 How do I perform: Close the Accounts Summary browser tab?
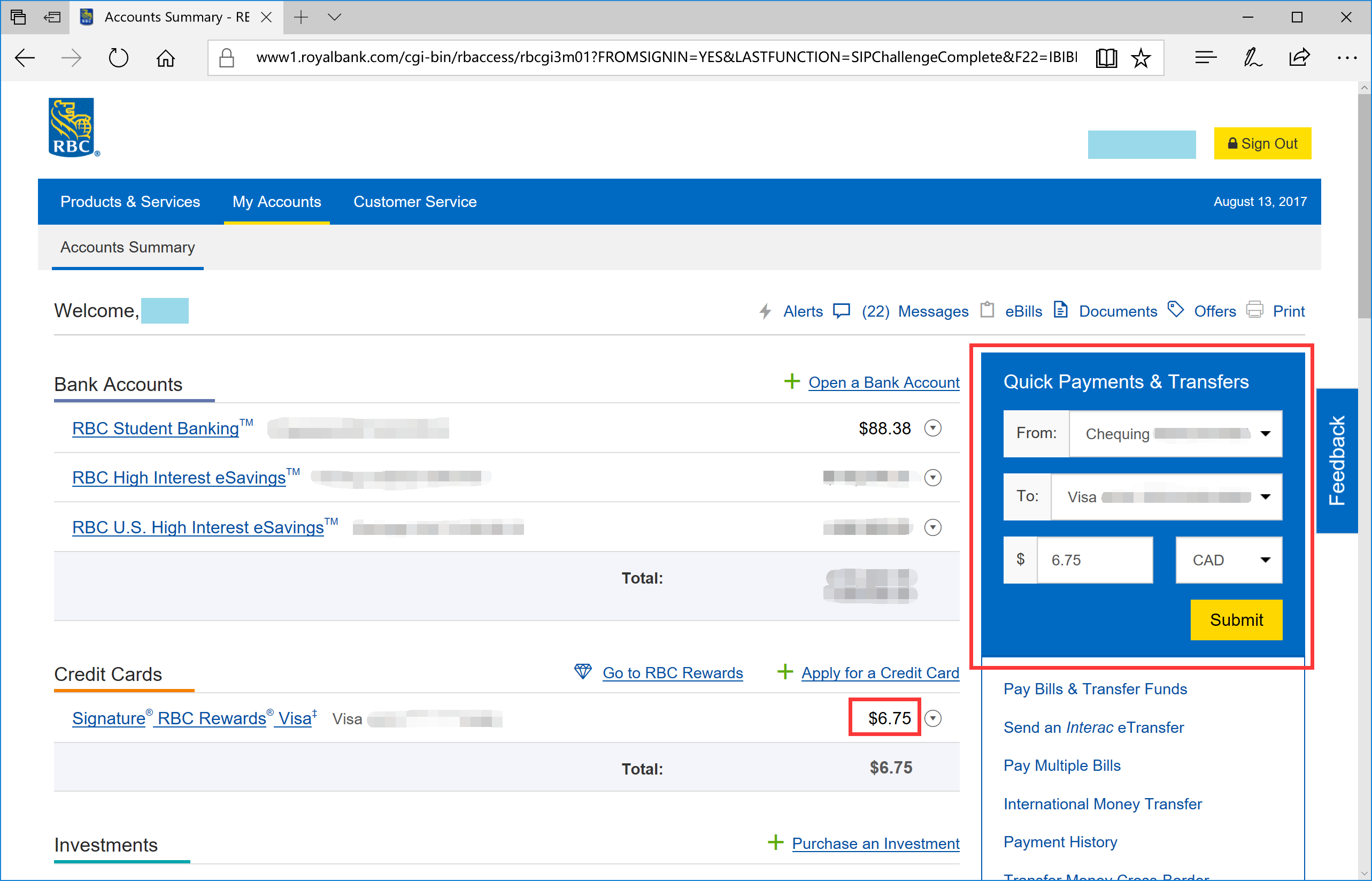coord(266,17)
